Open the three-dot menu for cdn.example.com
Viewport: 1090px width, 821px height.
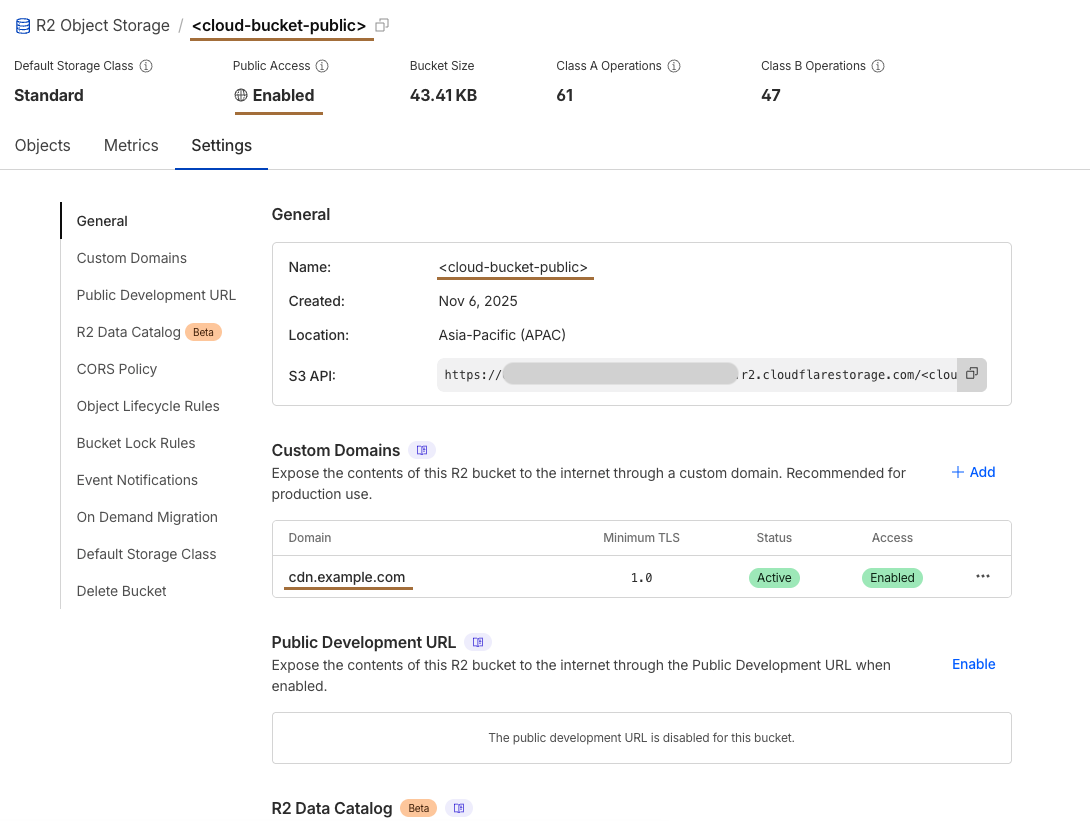pyautogui.click(x=982, y=577)
